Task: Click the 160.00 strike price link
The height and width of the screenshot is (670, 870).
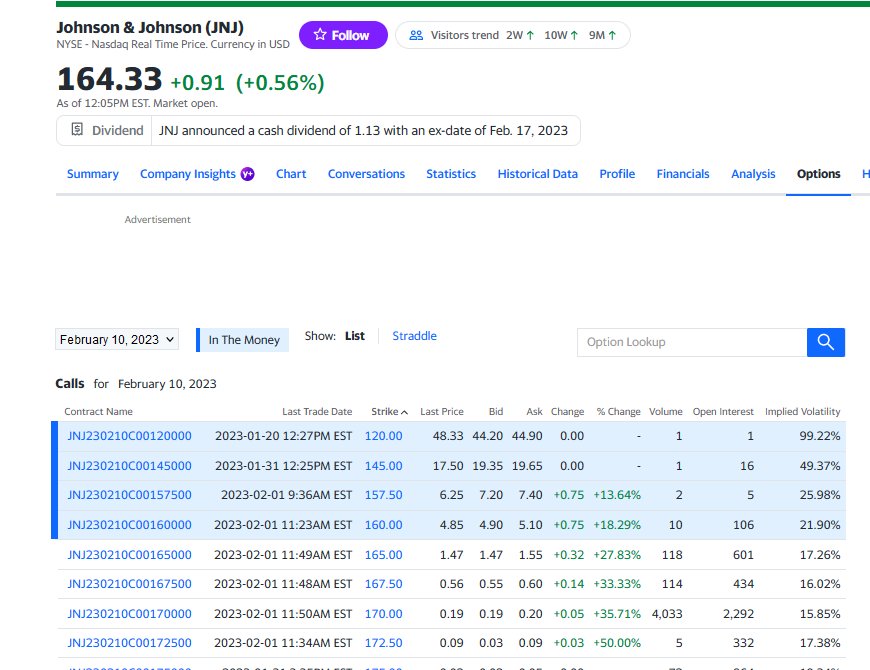Action: point(383,525)
